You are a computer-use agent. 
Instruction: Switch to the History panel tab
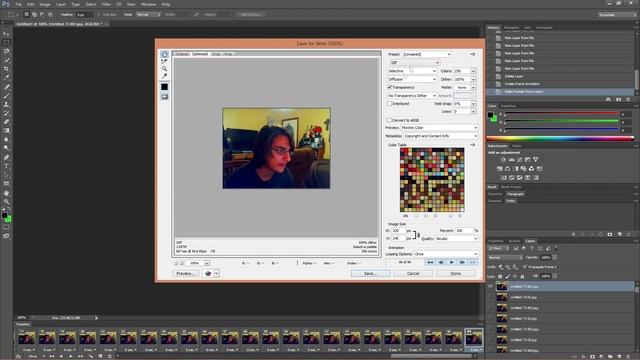point(493,28)
